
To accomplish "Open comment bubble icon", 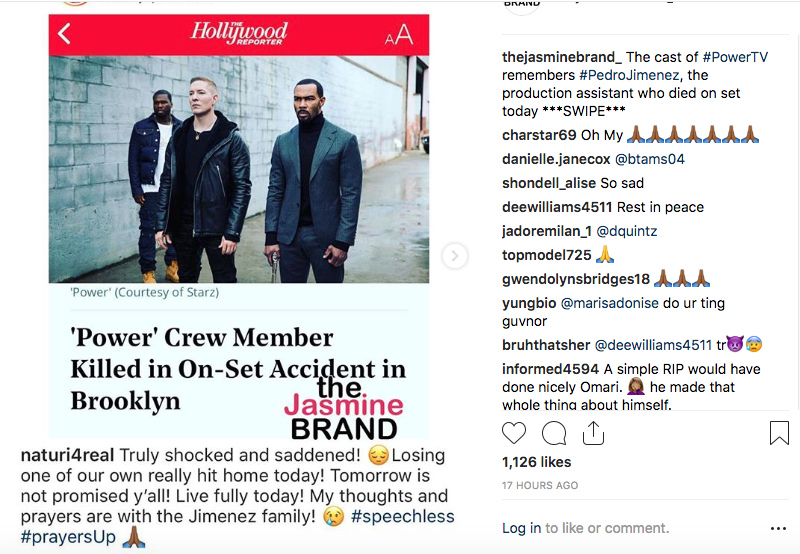I will click(x=554, y=434).
